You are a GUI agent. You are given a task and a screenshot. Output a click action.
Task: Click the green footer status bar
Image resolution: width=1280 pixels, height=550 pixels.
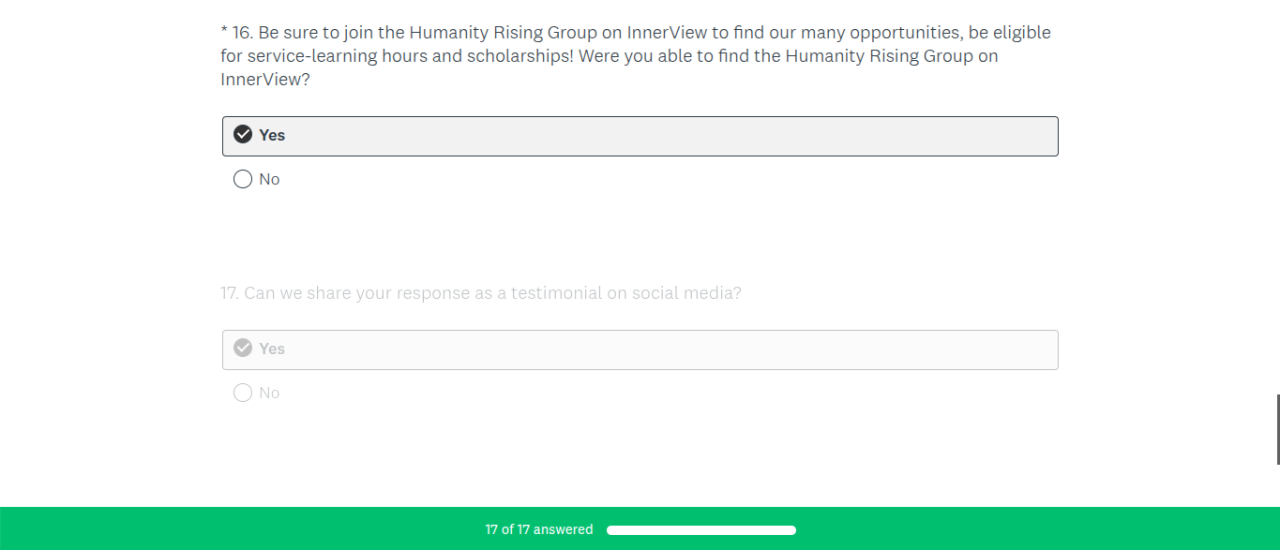tap(1000, 529)
